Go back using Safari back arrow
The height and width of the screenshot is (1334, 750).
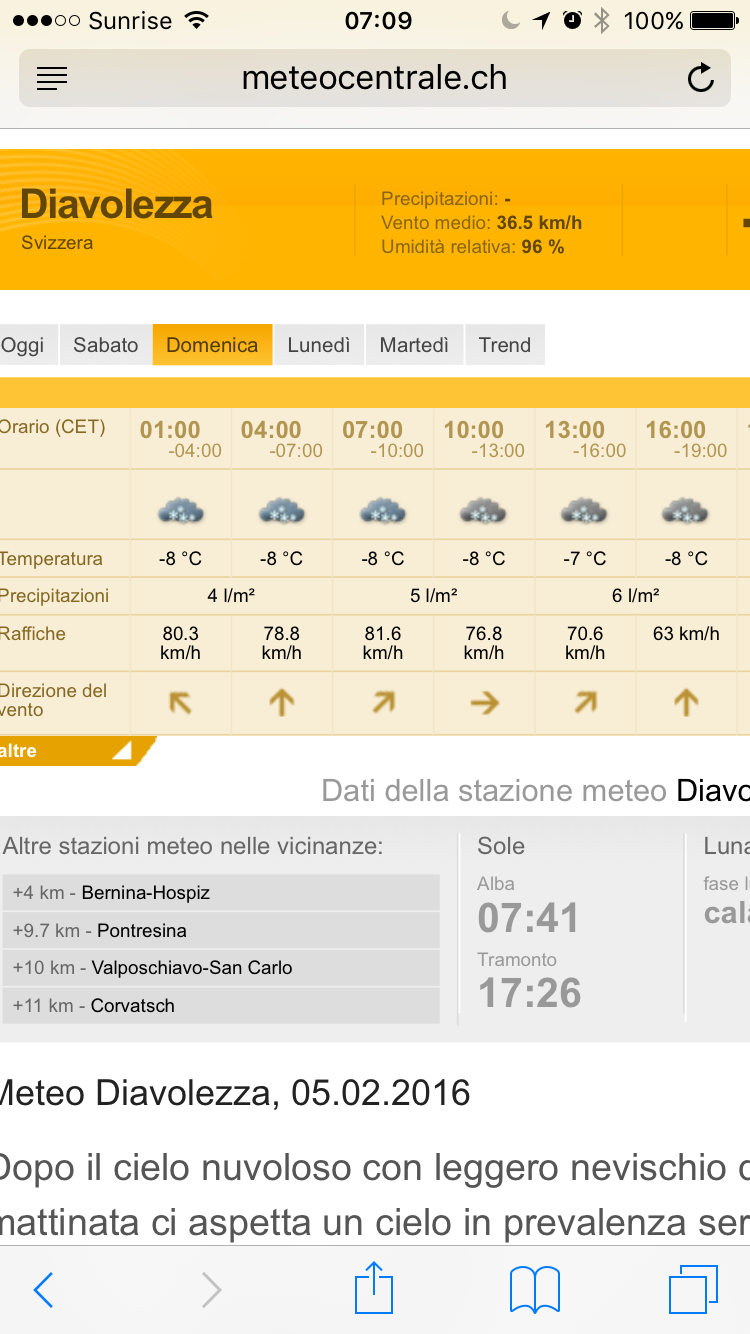(43, 1290)
